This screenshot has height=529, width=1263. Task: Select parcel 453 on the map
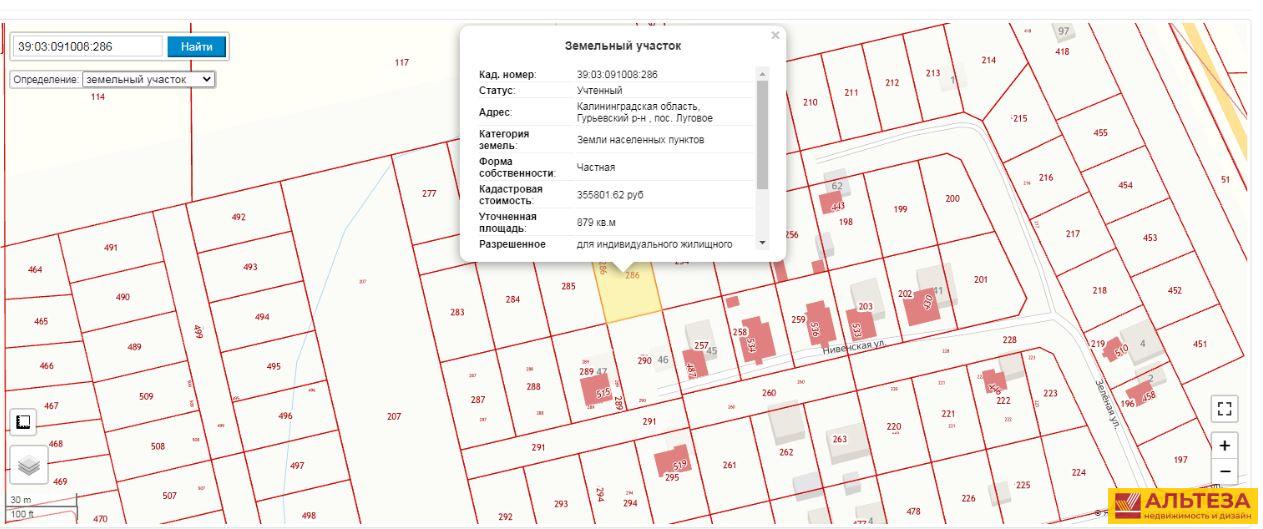click(x=1149, y=238)
